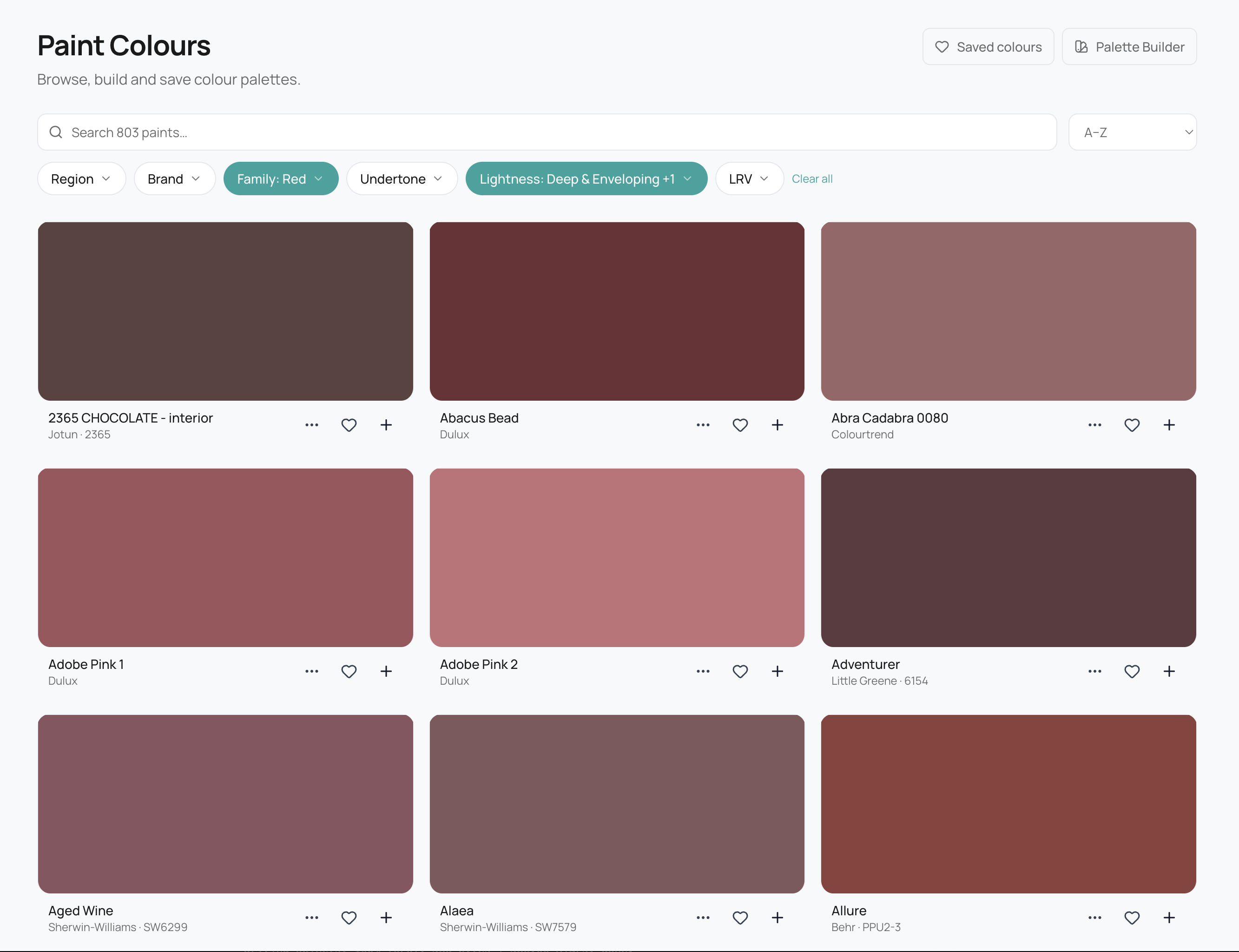Add Adobe Pink 1 to a palette
The height and width of the screenshot is (952, 1239).
(386, 671)
